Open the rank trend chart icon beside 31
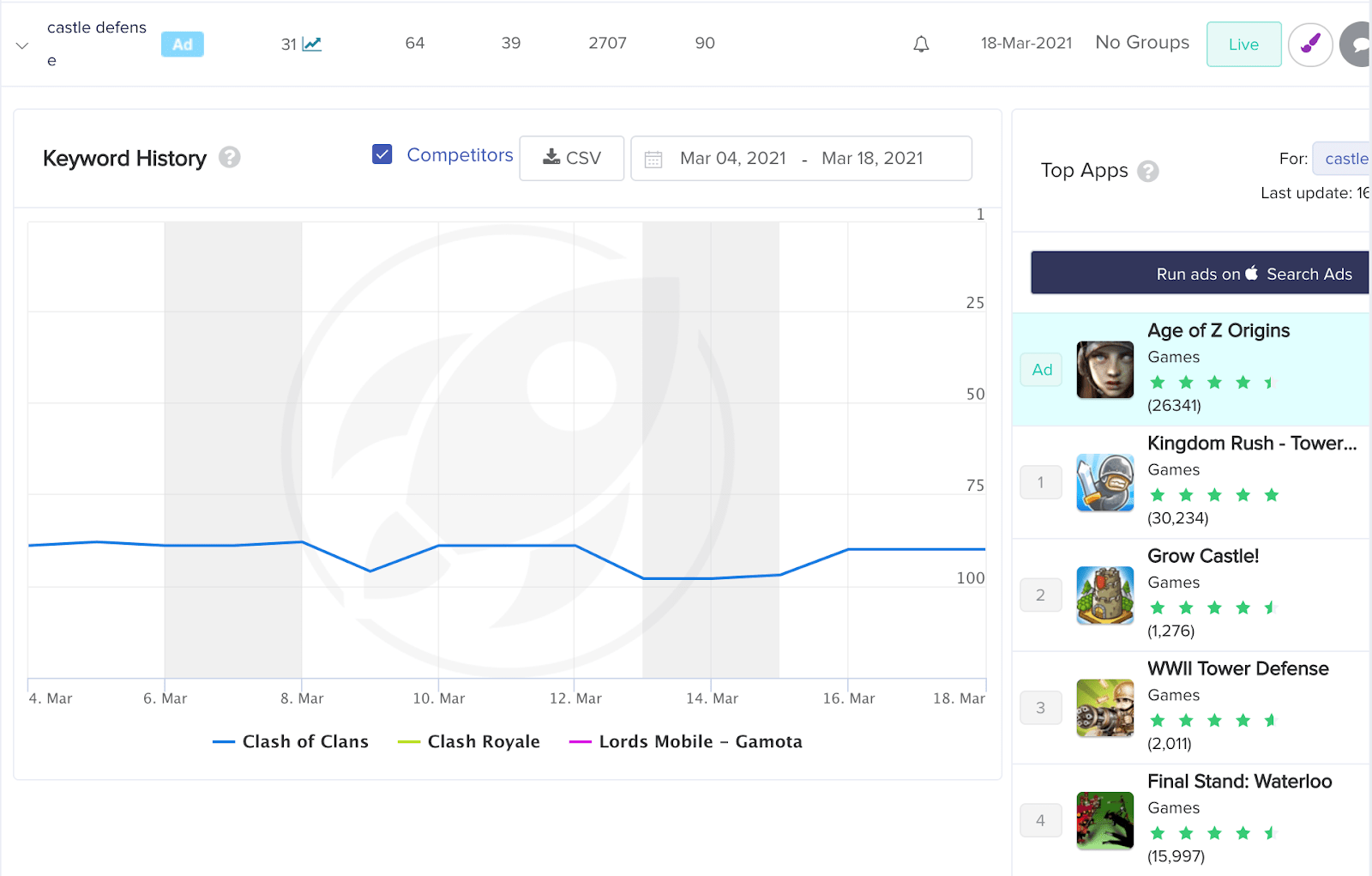The image size is (1372, 876). (x=312, y=44)
